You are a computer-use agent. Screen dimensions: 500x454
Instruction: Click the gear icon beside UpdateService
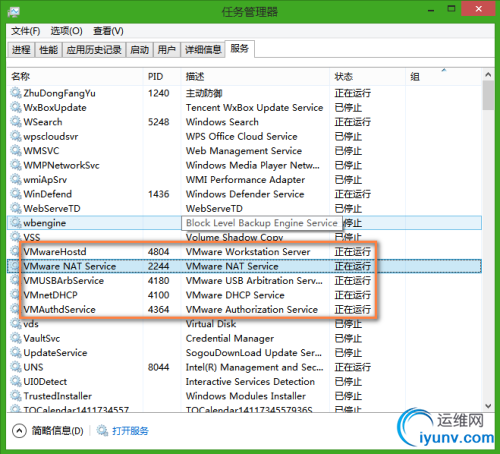(x=16, y=353)
